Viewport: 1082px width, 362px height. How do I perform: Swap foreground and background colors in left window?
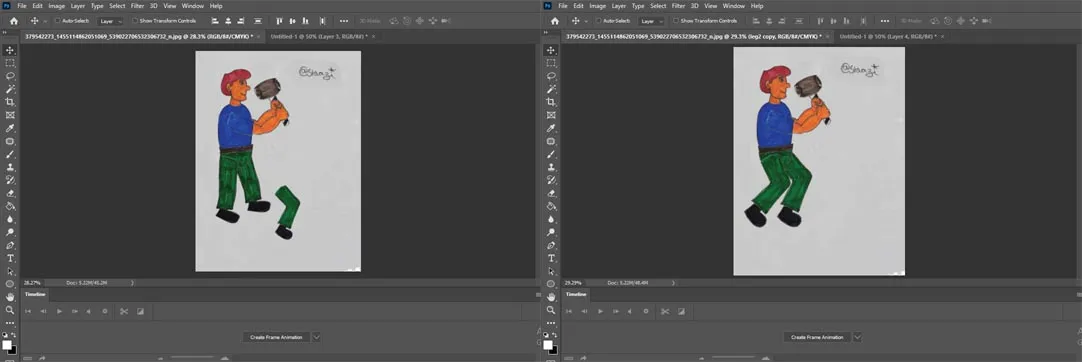point(14,335)
